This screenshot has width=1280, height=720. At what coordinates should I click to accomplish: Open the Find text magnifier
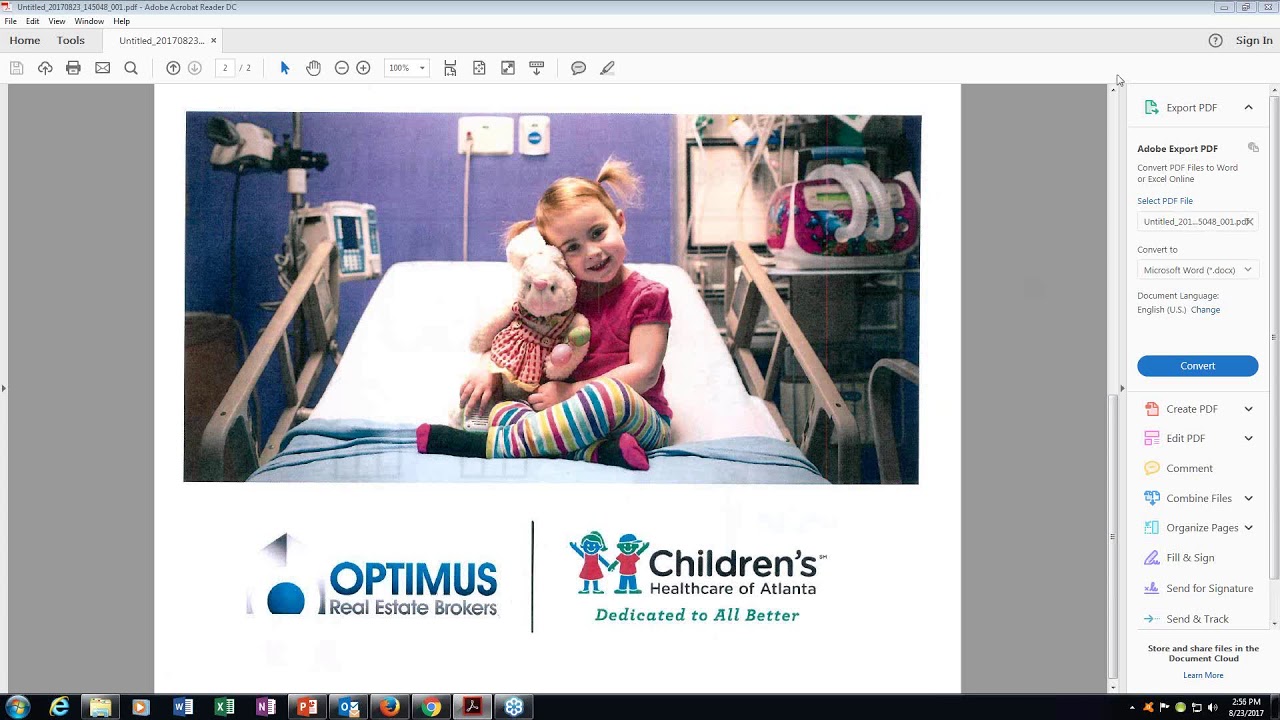pos(131,68)
